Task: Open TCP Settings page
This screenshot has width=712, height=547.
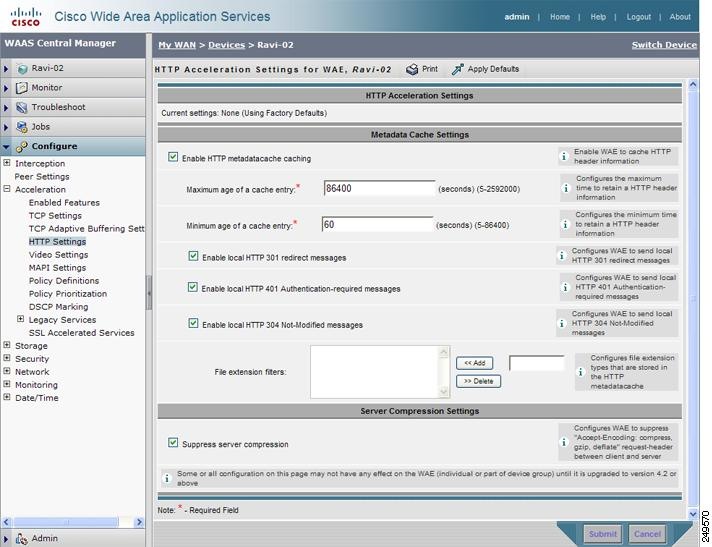Action: coord(55,216)
